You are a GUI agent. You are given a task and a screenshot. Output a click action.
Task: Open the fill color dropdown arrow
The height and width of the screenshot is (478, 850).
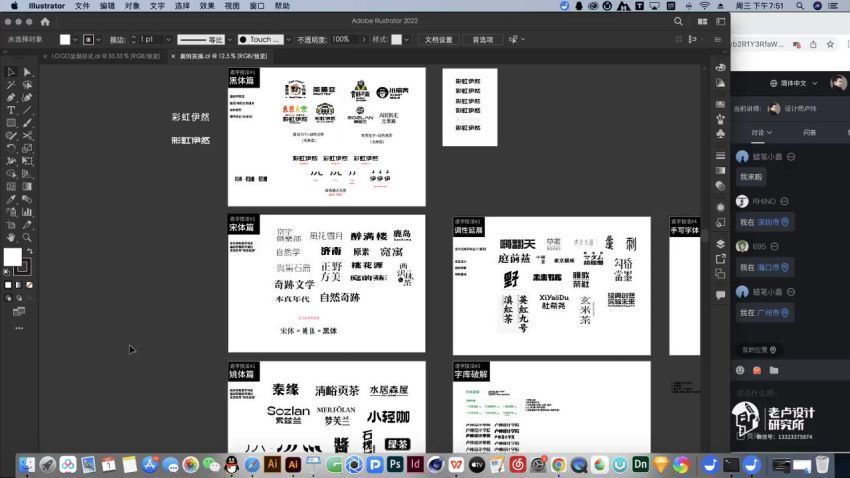pyautogui.click(x=75, y=40)
